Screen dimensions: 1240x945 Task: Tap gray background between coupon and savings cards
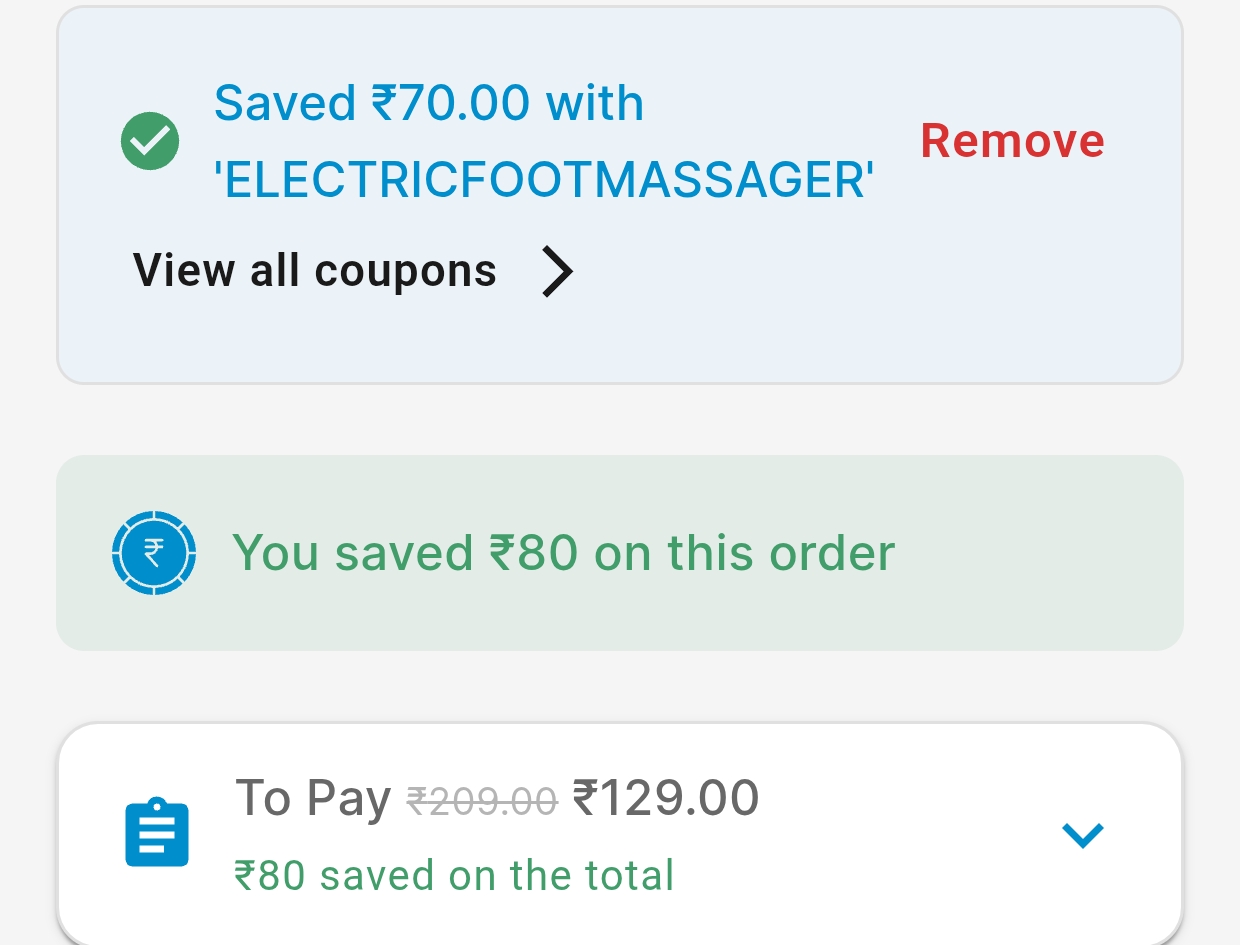coord(620,420)
